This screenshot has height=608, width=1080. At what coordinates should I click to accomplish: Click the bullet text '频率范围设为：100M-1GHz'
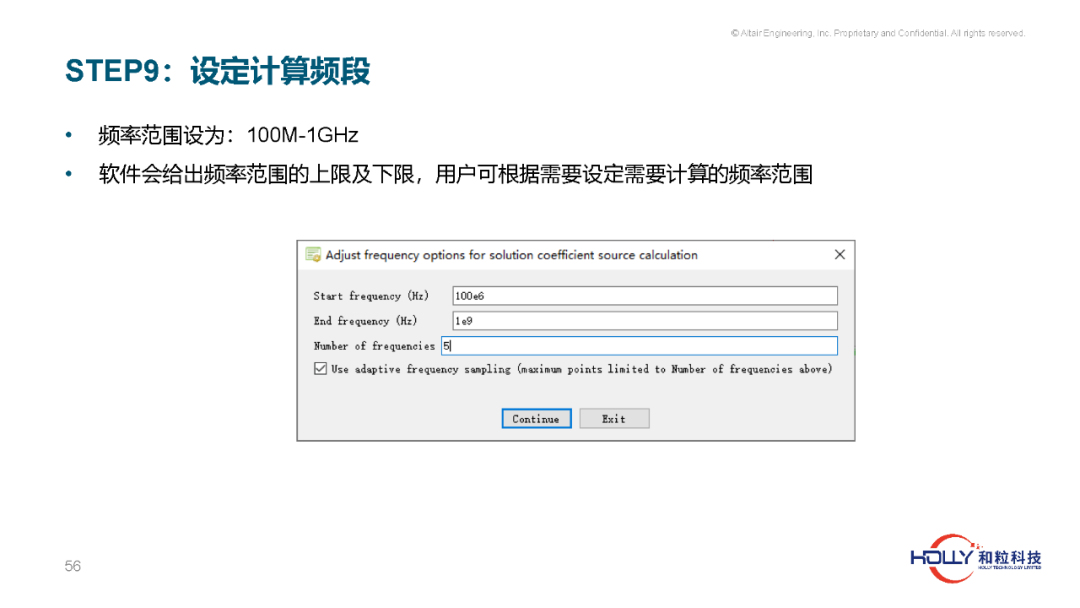pos(228,135)
